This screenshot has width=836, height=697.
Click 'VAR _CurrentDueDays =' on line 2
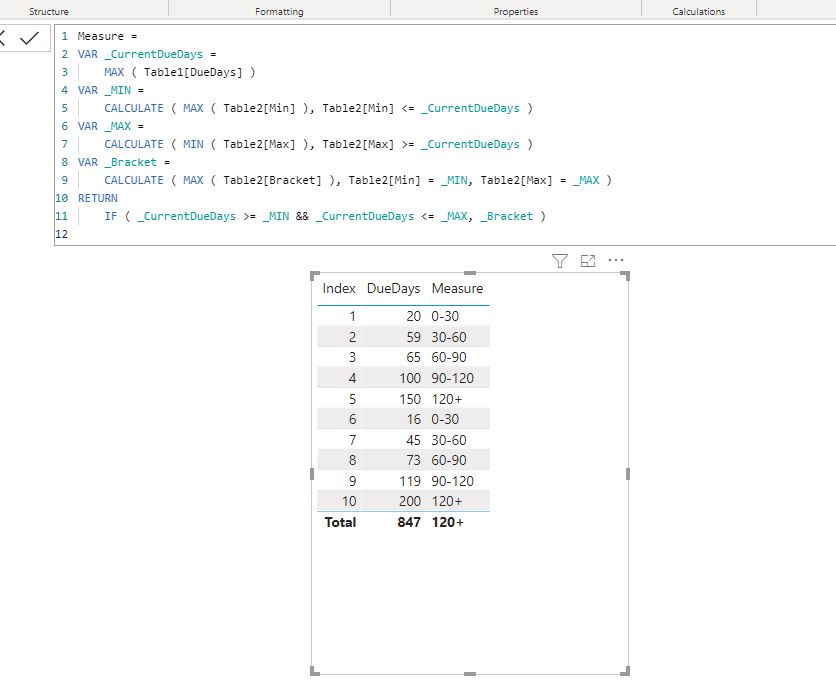147,54
